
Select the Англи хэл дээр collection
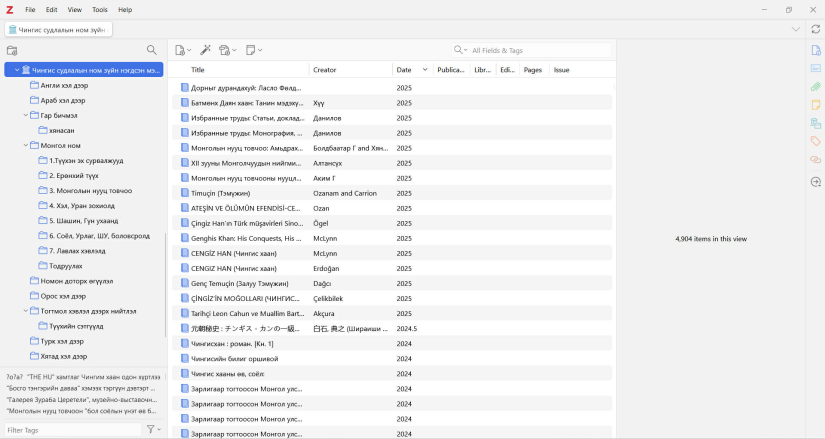coord(63,86)
